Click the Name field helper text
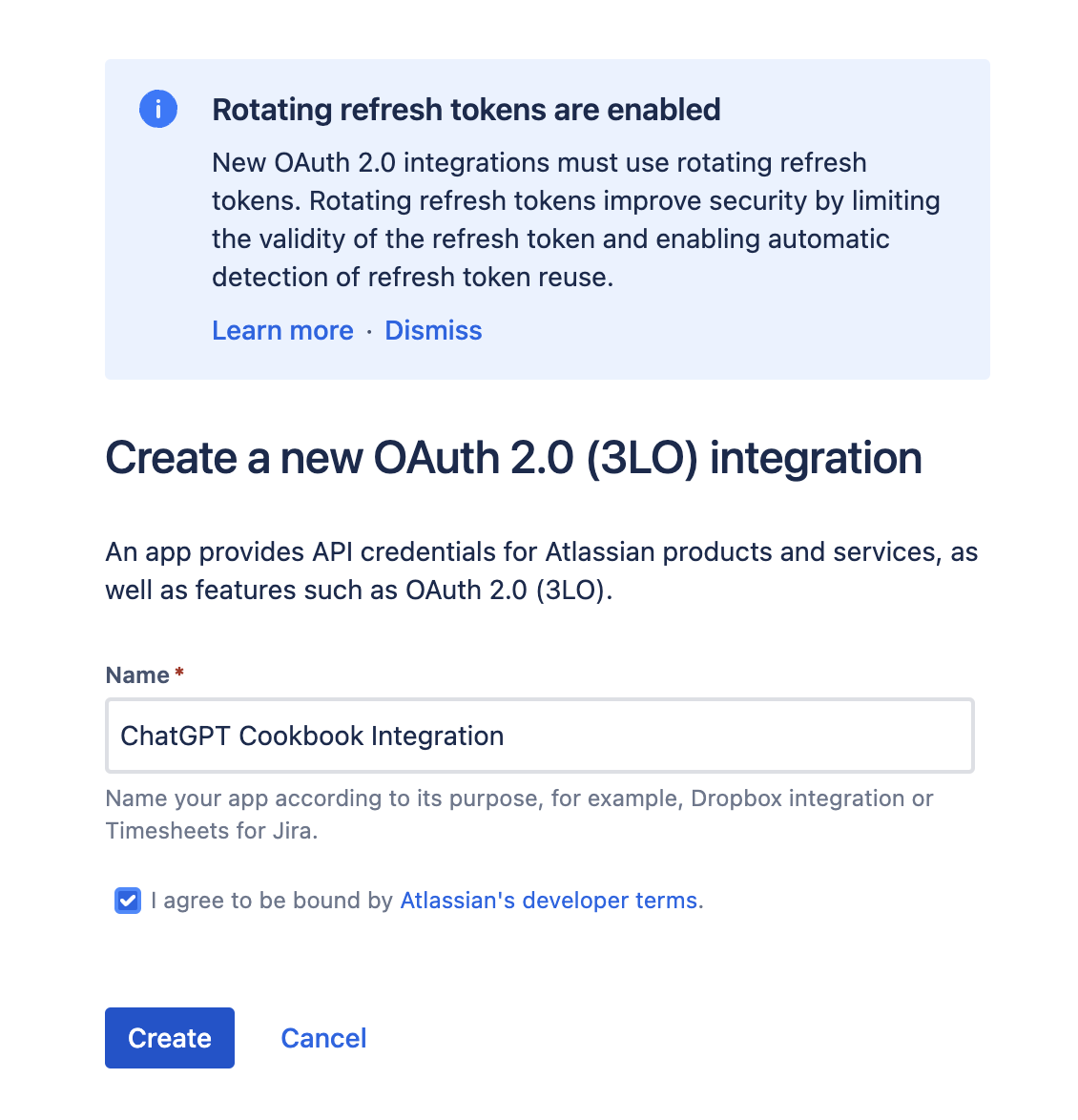Screen dimensions: 1078x1120 [x=520, y=814]
